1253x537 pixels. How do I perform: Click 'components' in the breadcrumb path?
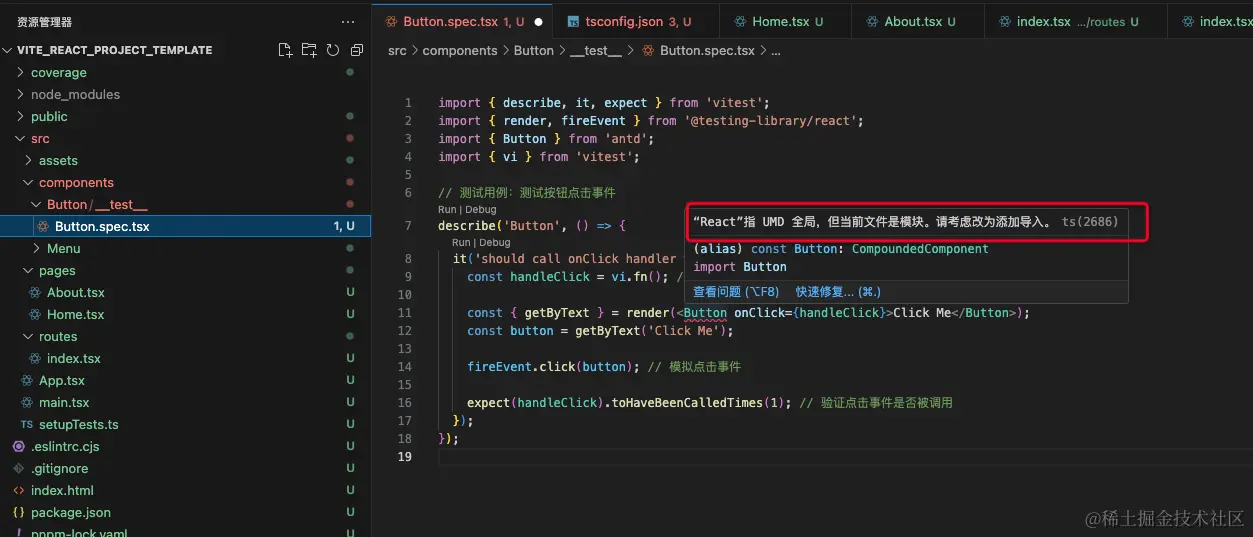tap(460, 50)
